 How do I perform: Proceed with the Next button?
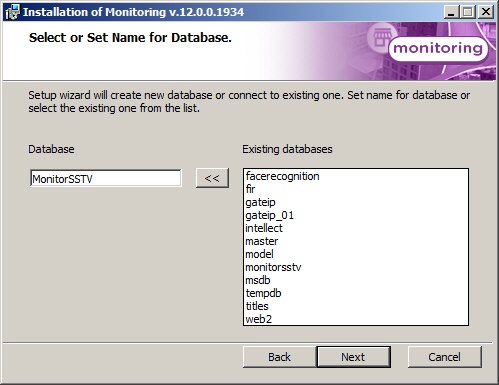tap(353, 357)
